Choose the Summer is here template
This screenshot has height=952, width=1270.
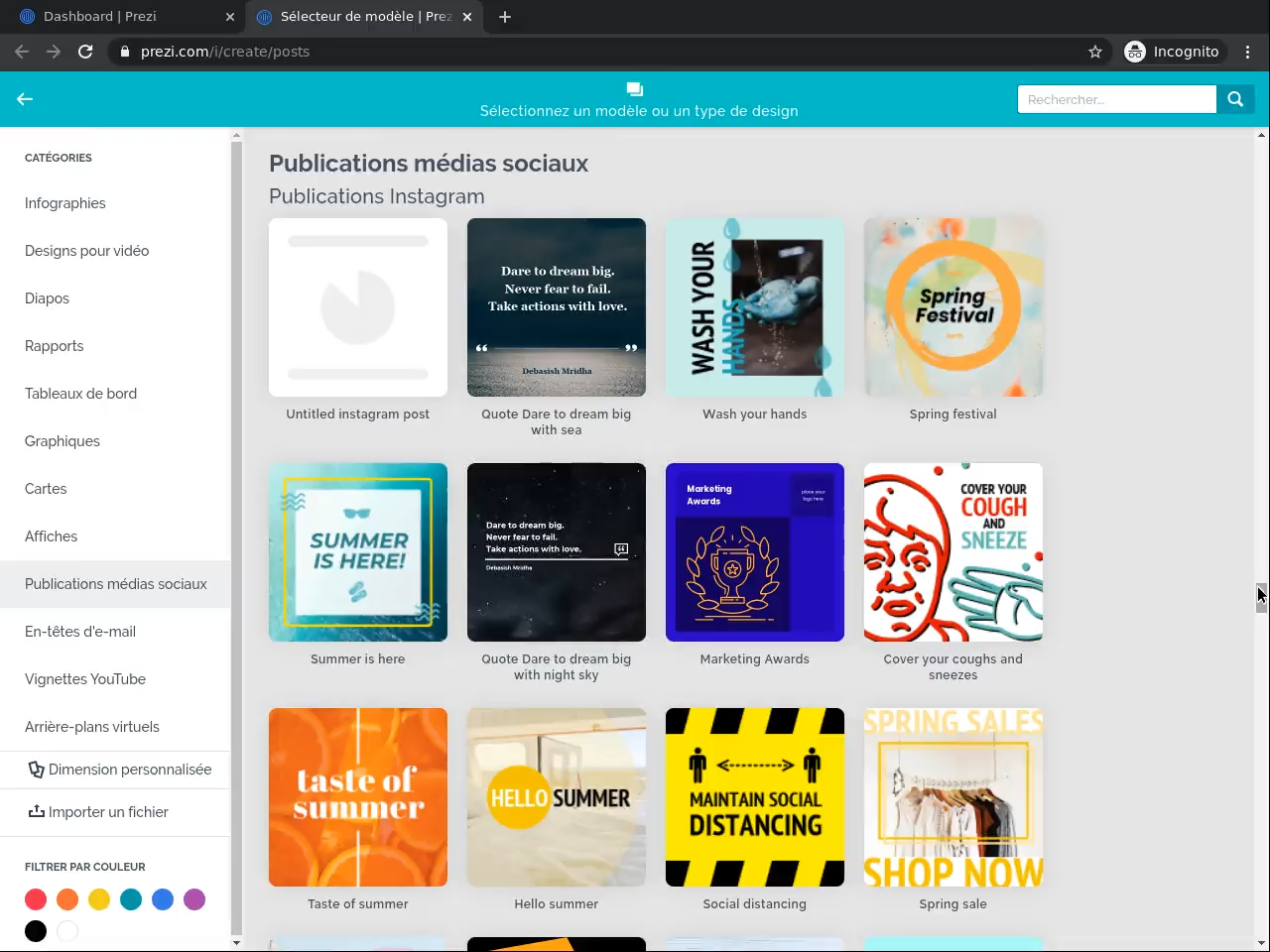click(358, 552)
